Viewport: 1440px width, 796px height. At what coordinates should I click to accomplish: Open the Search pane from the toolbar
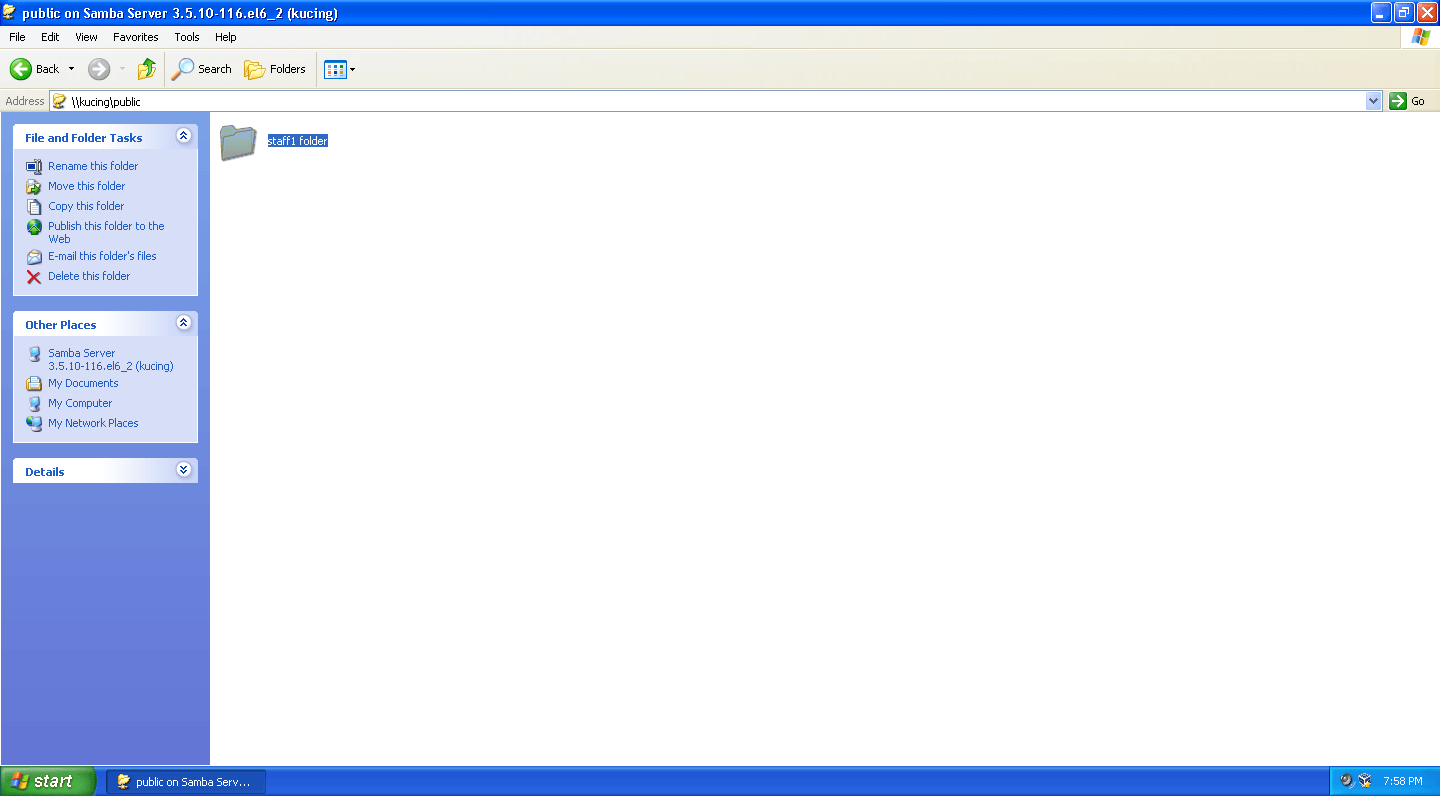[x=202, y=69]
